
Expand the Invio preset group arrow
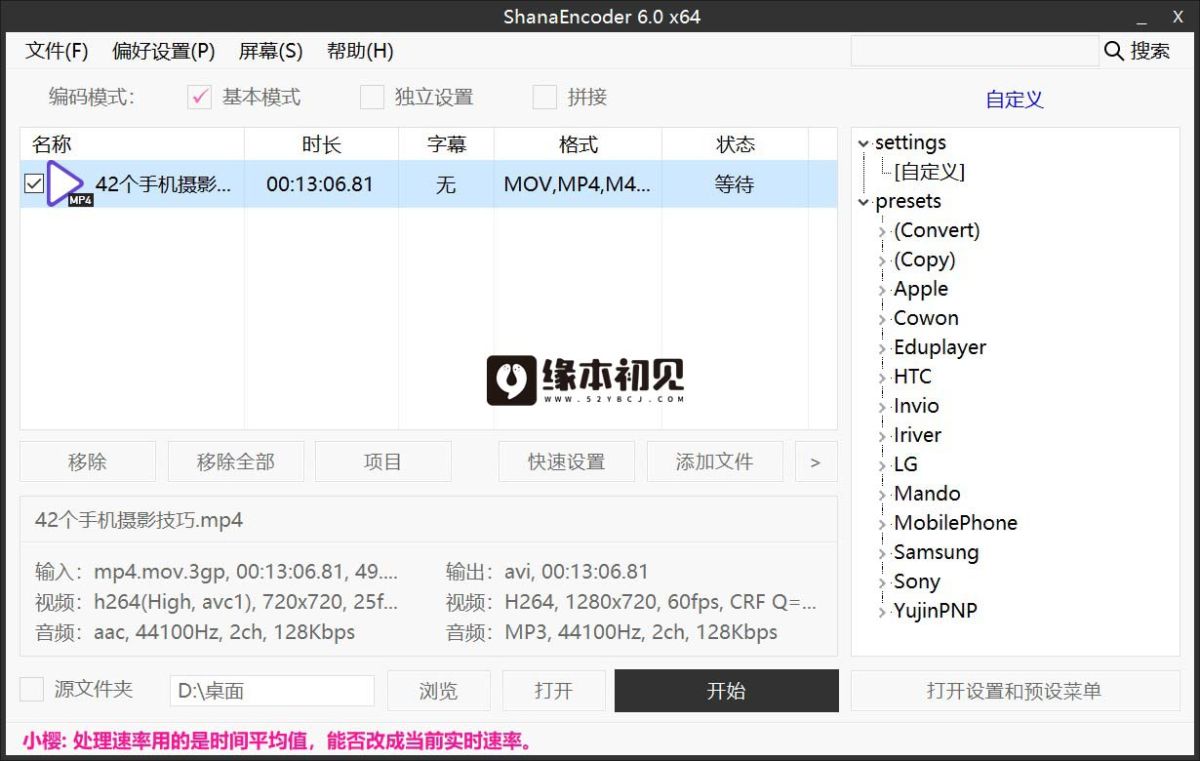click(x=883, y=407)
